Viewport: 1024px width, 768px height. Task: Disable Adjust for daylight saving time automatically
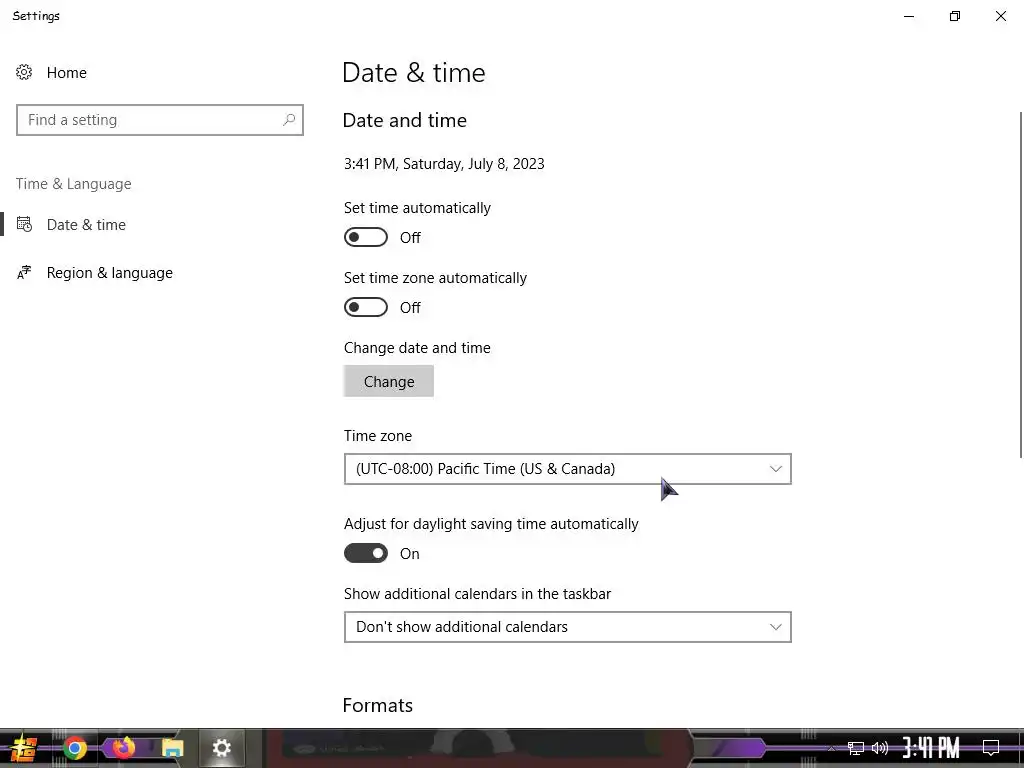tap(366, 553)
